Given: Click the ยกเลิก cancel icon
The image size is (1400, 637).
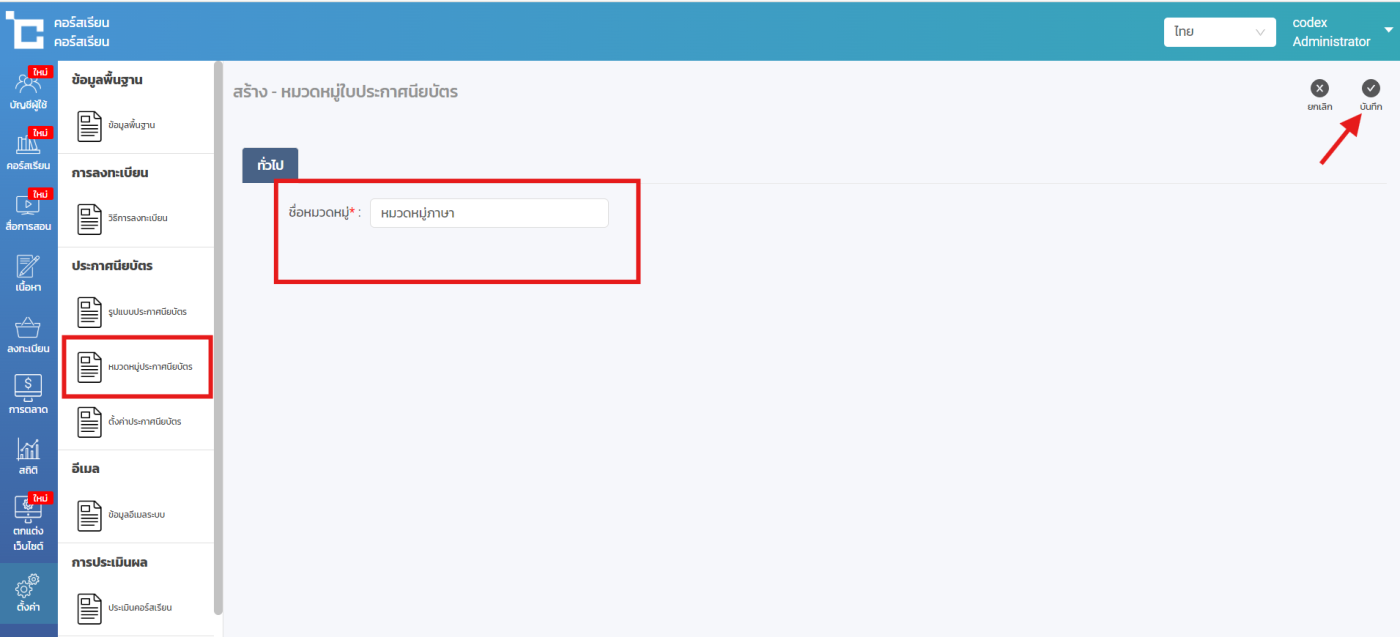Looking at the screenshot, I should click(1319, 89).
